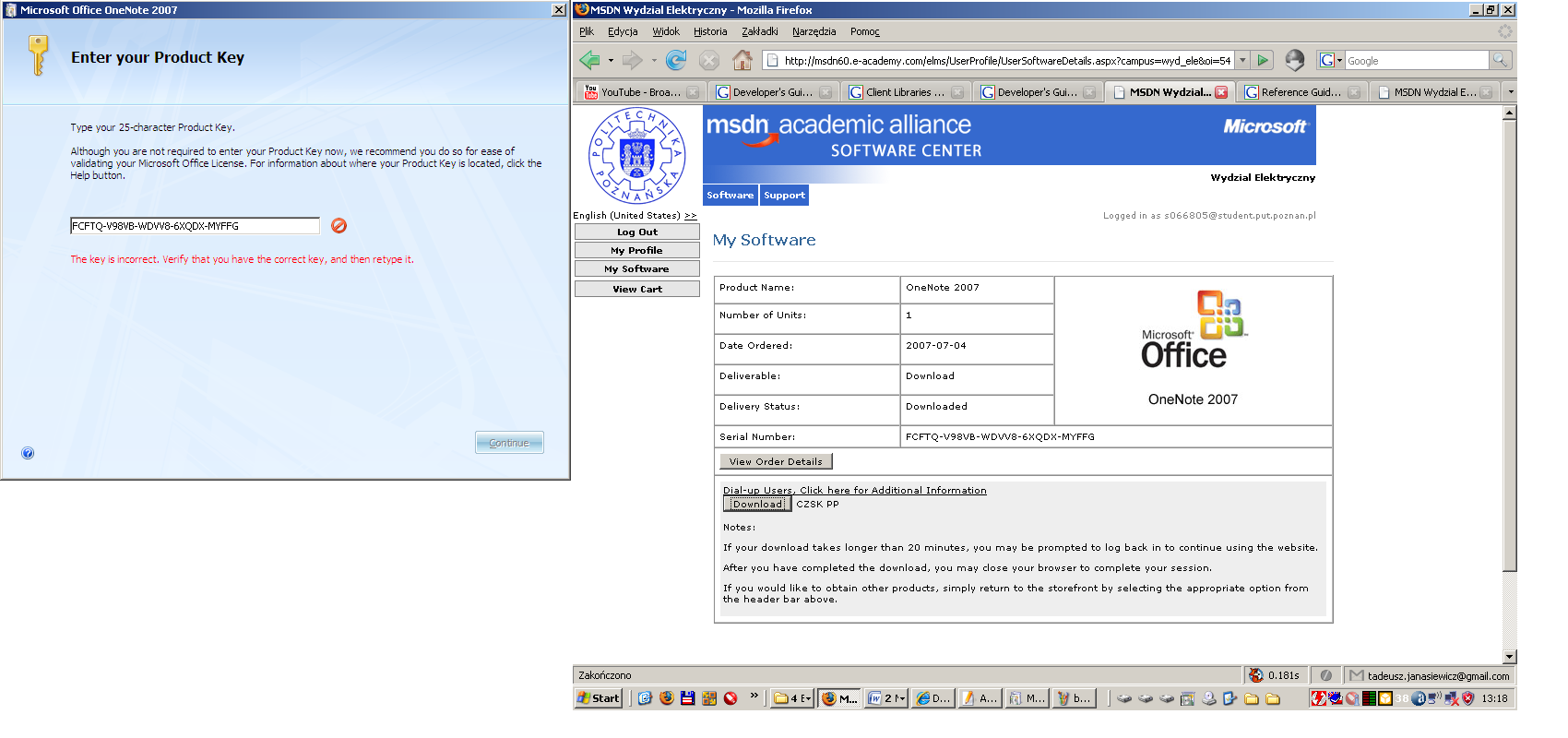Open the Historia menu
This screenshot has height=738, width=1568.
point(710,31)
